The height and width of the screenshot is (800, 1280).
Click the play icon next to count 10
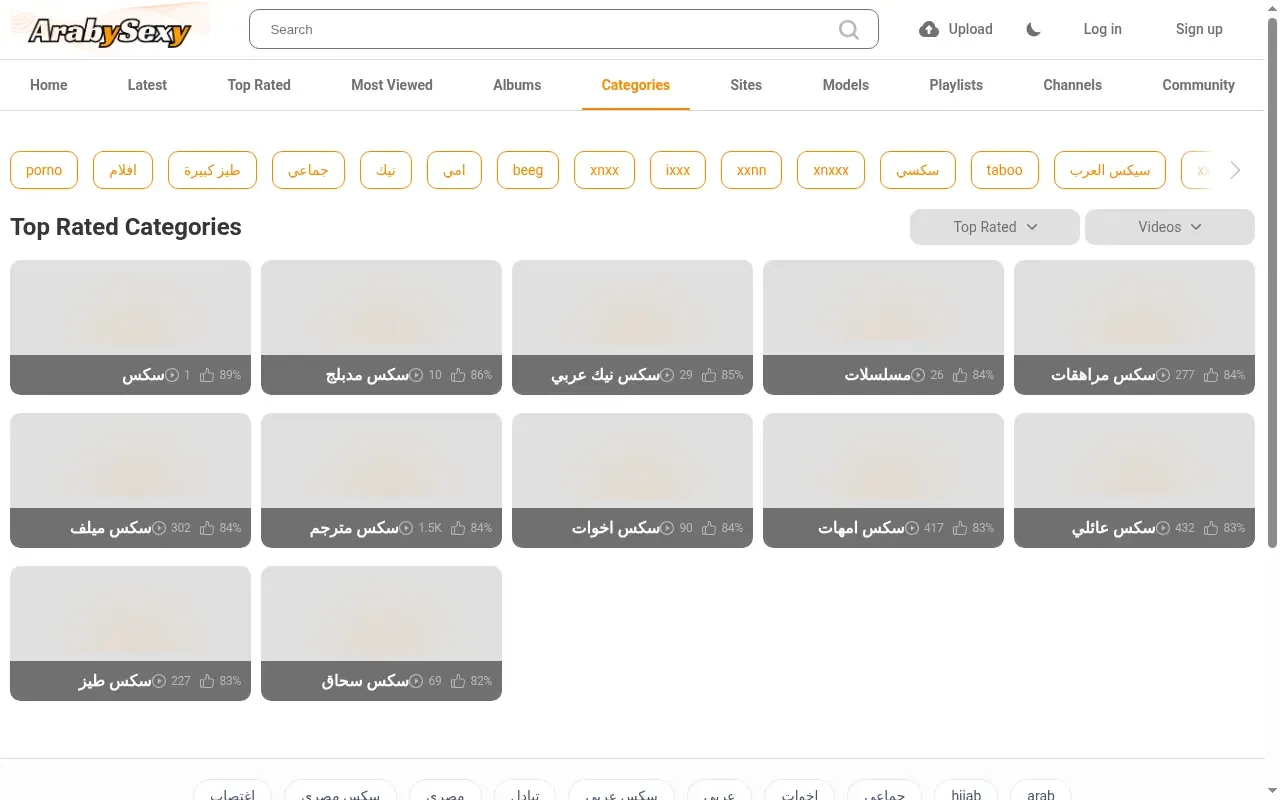click(x=416, y=375)
